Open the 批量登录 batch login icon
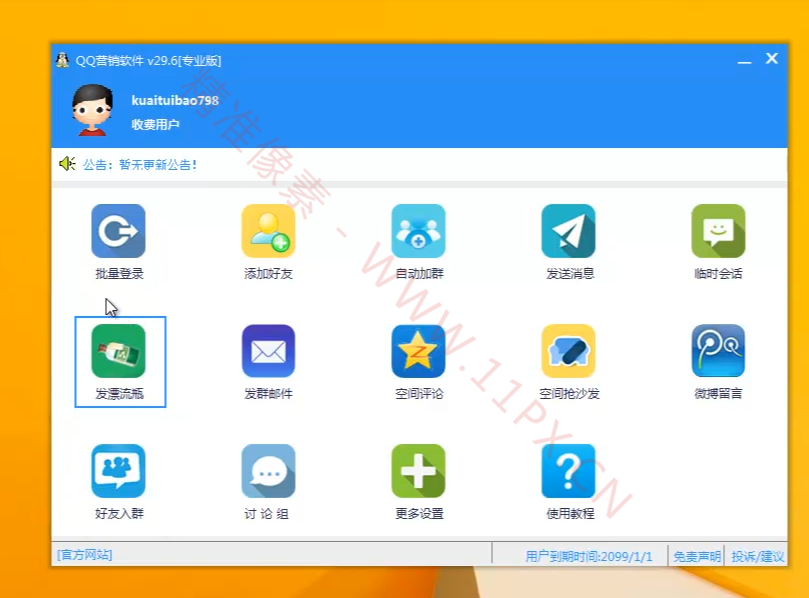The image size is (809, 598). point(118,231)
